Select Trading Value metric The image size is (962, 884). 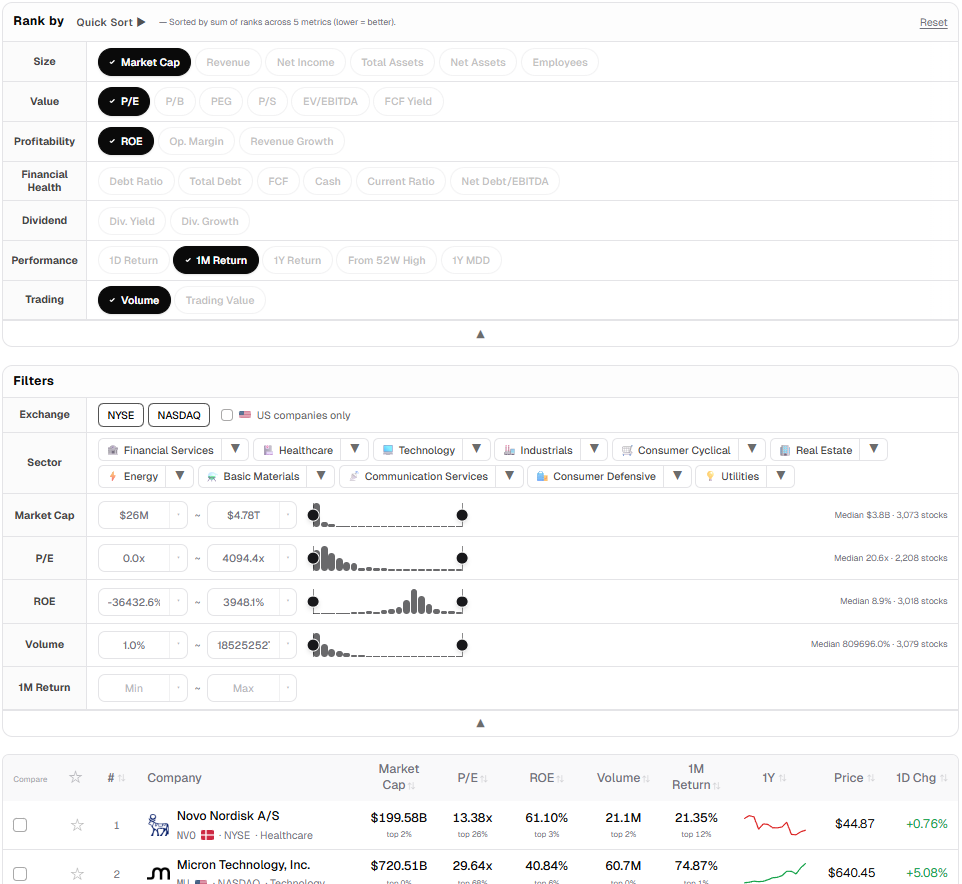220,300
